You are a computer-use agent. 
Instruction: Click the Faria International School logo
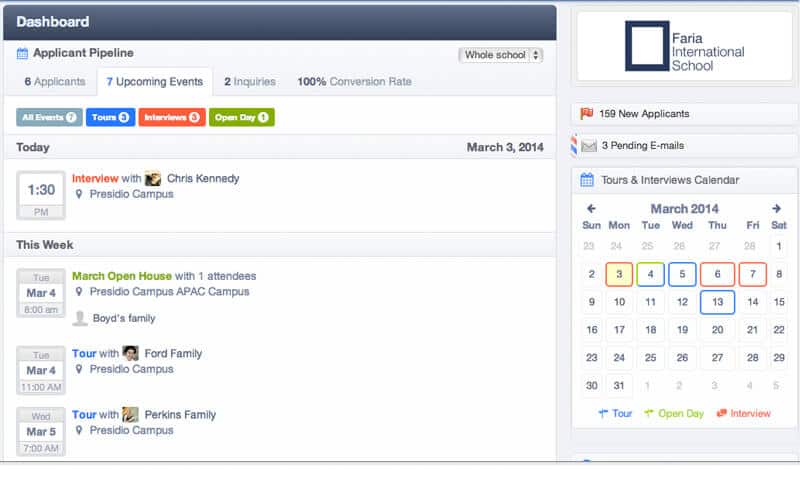pyautogui.click(x=684, y=46)
